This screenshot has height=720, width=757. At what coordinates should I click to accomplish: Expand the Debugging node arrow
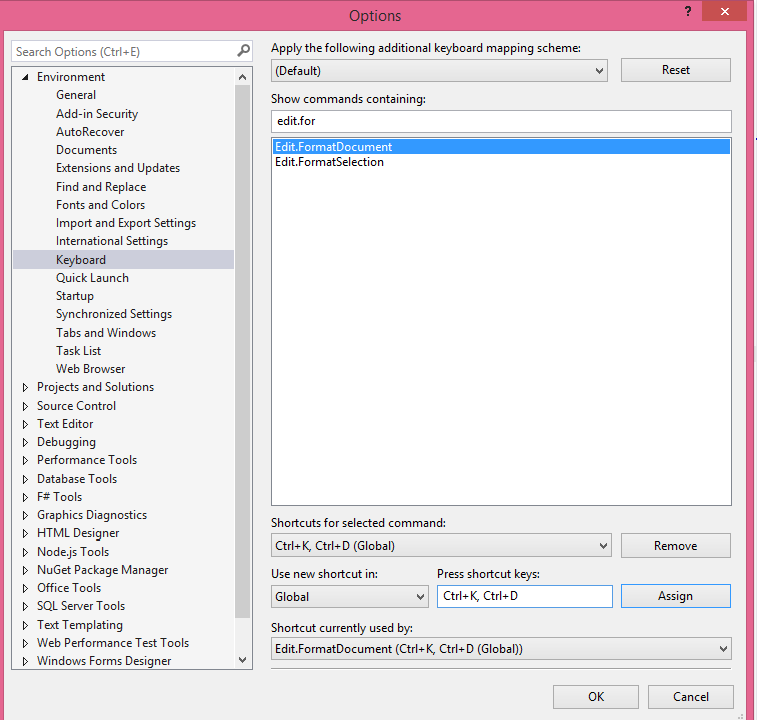(26, 442)
